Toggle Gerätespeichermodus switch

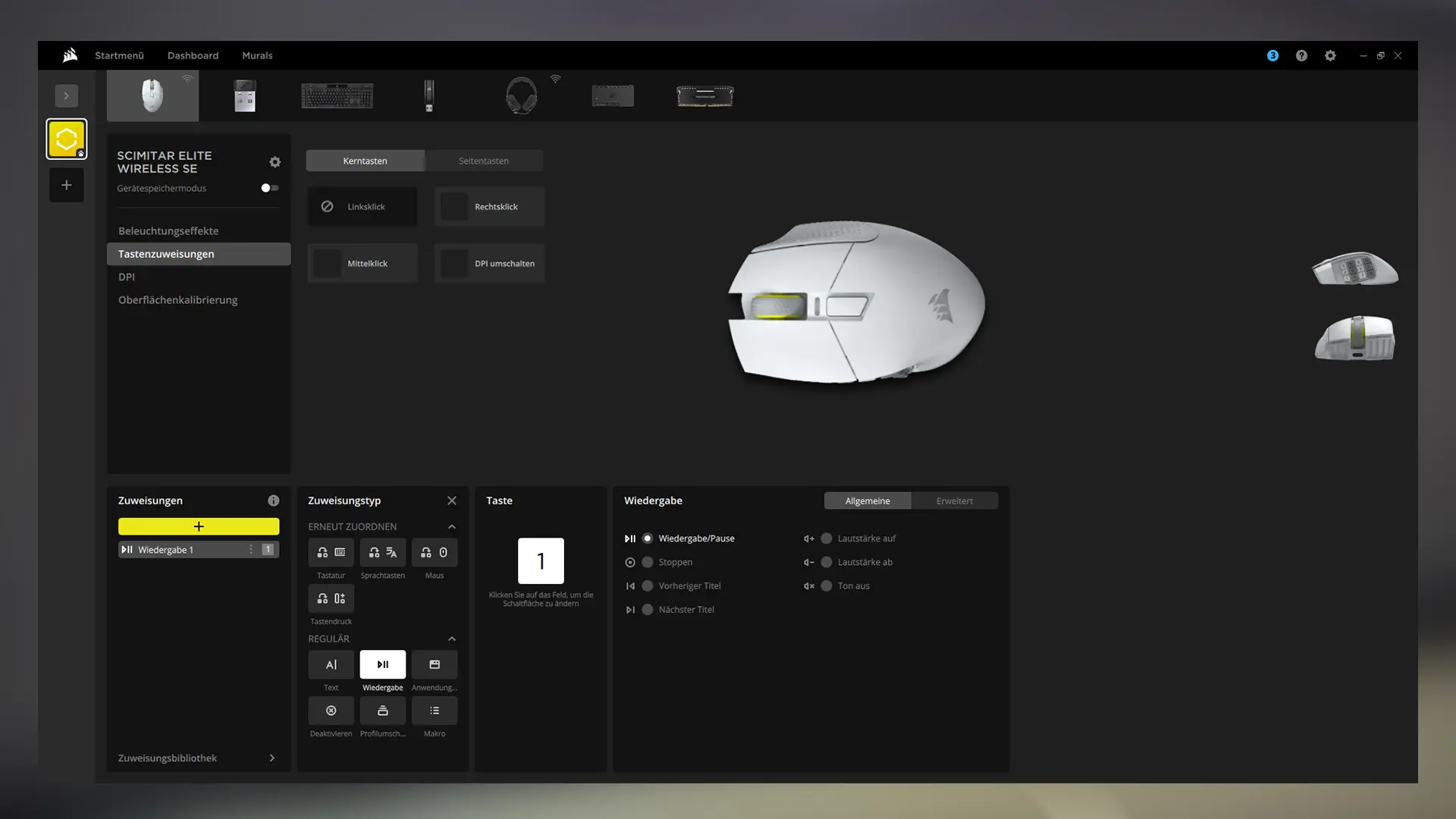click(x=269, y=188)
